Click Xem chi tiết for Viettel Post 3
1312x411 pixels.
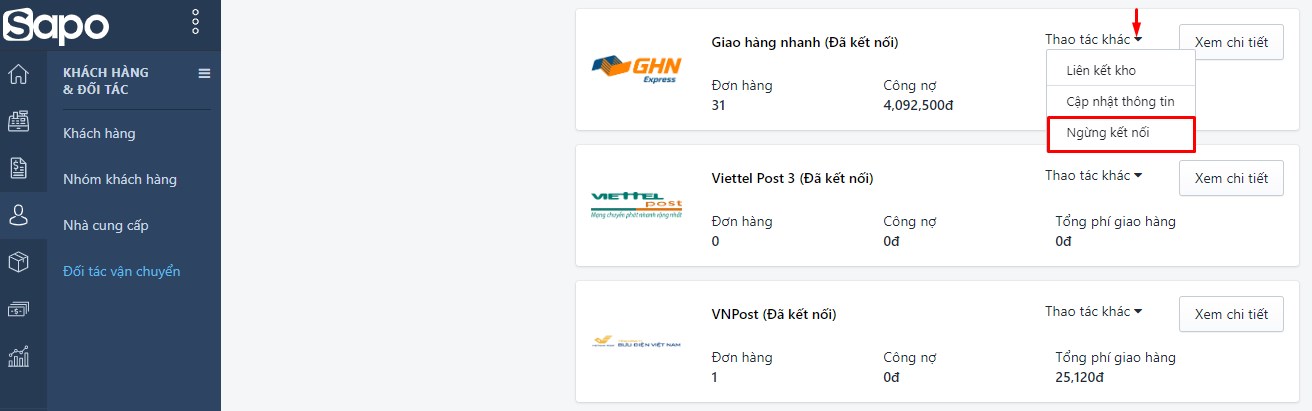1231,178
